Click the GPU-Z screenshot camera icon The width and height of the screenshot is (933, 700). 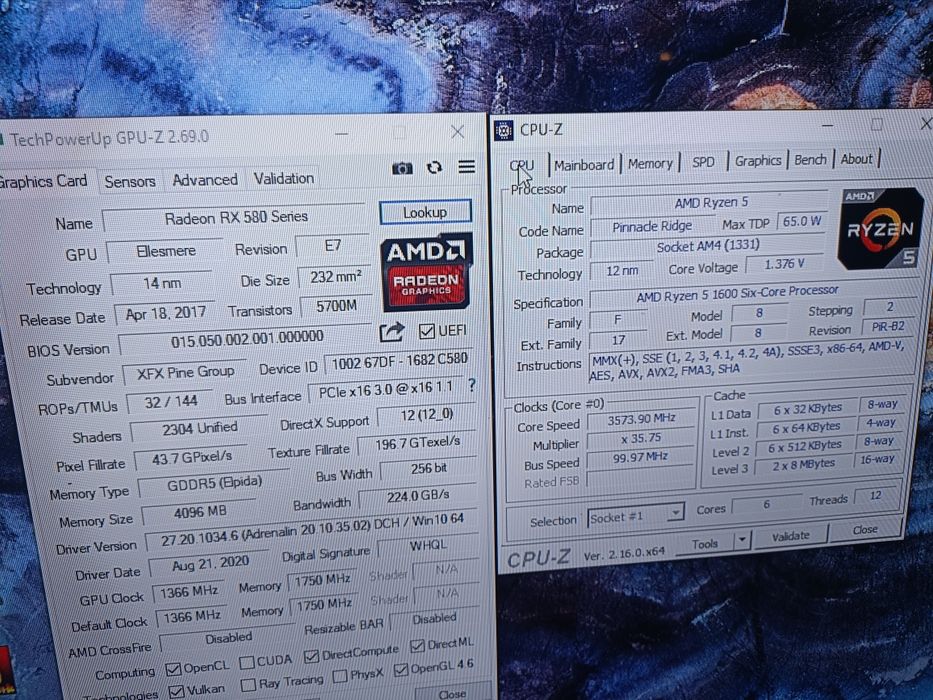coord(402,169)
